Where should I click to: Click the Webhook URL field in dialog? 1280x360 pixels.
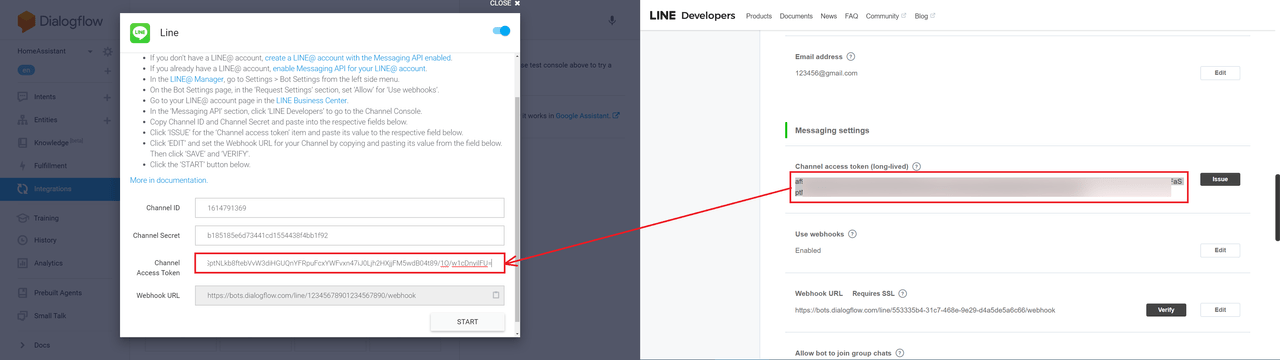[x=349, y=295]
